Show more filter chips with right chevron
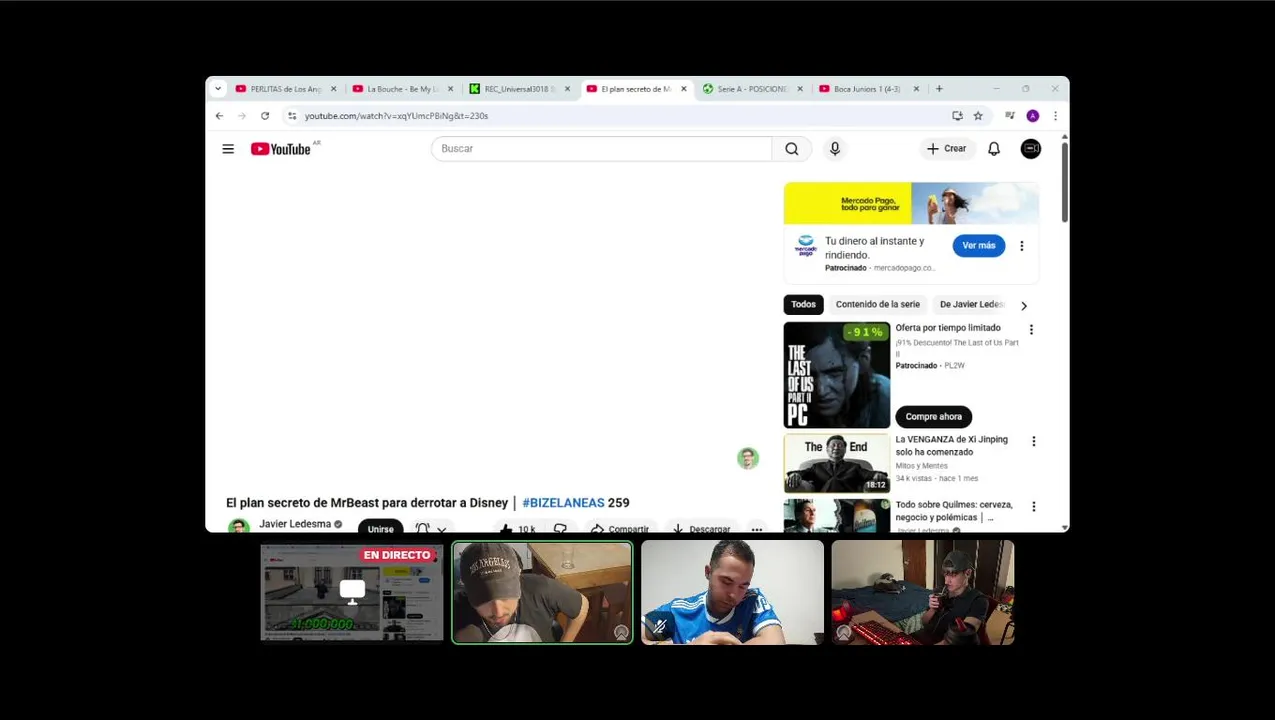Screen dimensions: 1275x720 pos(1023,306)
